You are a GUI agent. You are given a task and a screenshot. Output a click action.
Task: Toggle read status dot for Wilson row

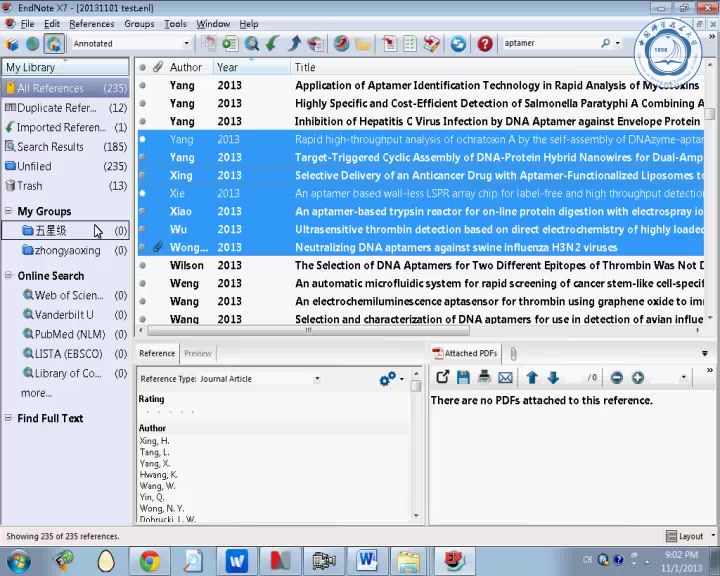(x=143, y=265)
